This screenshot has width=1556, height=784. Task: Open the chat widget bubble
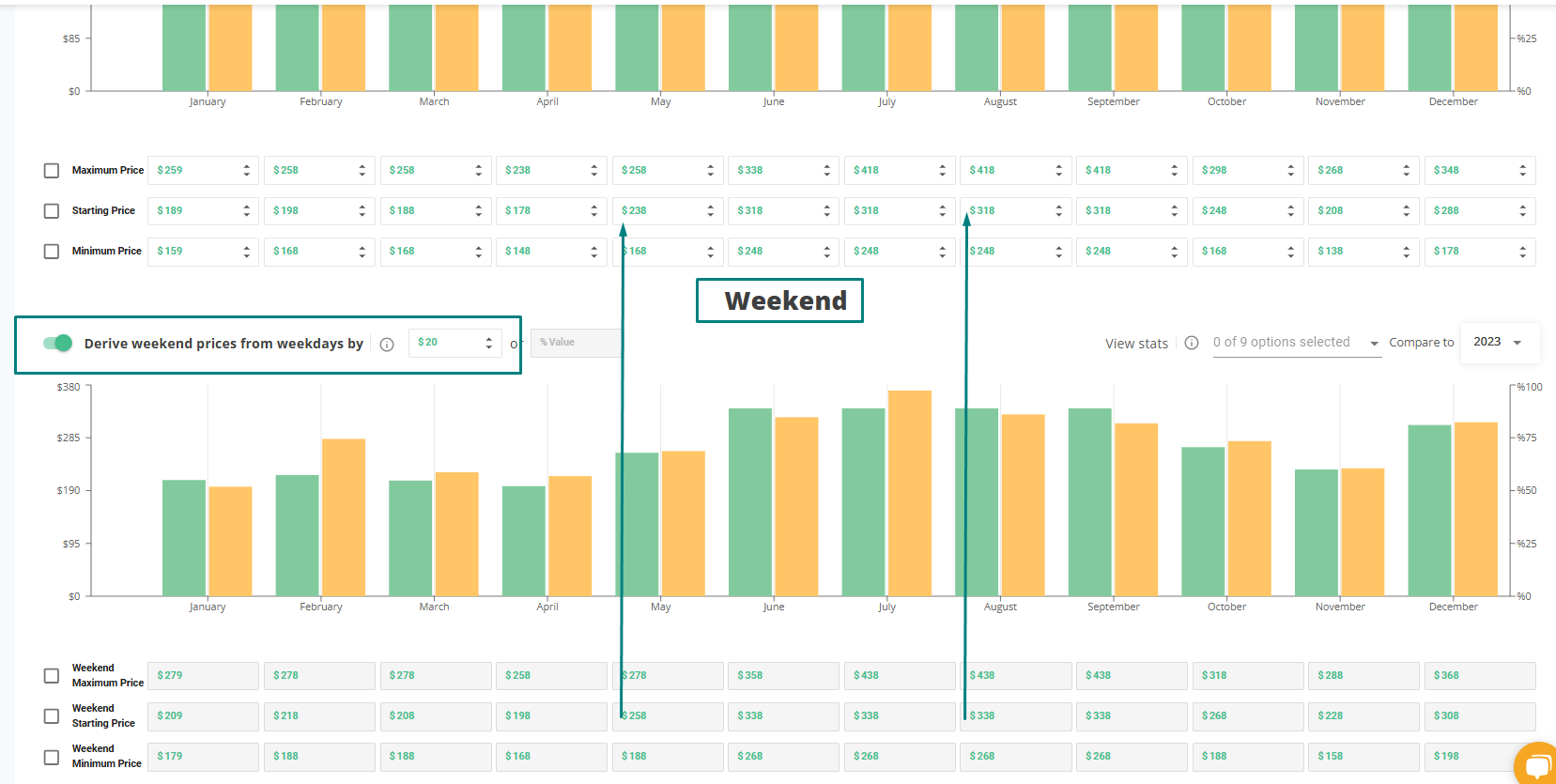click(1536, 764)
